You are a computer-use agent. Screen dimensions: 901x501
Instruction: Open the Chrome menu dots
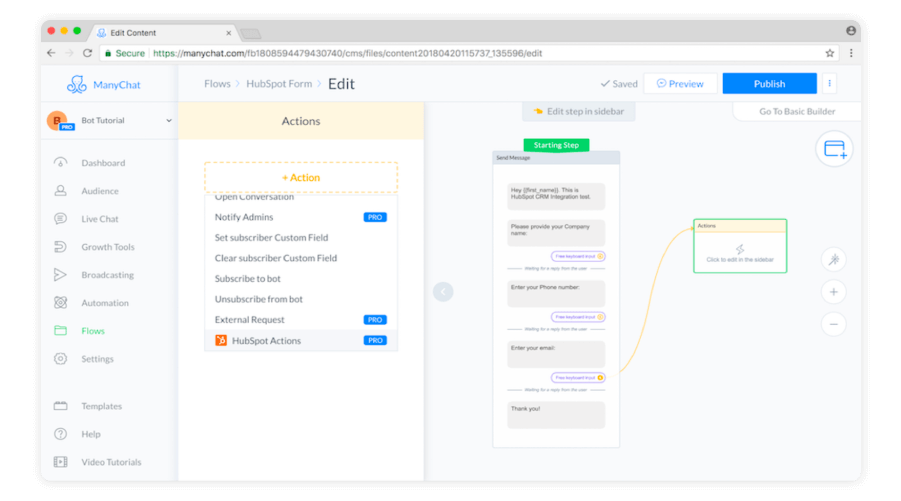click(x=851, y=53)
